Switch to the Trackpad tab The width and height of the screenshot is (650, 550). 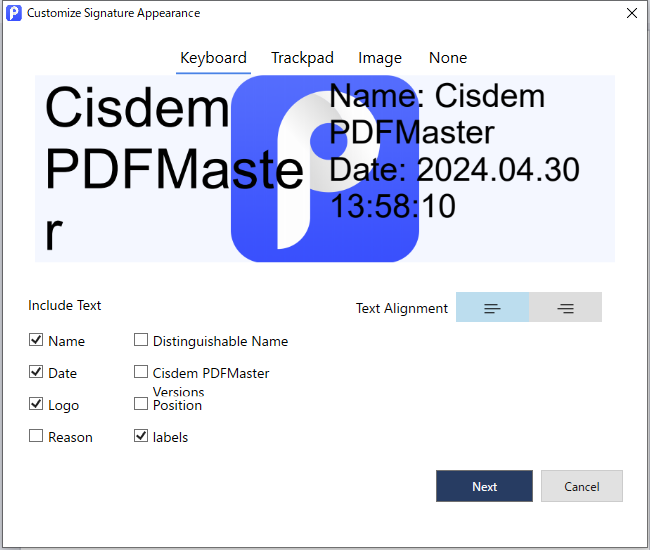(302, 58)
